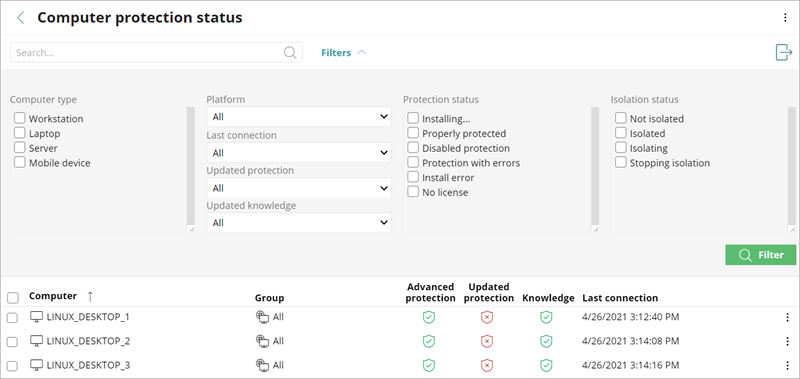Open the row menu for LINUX_DESKTOP_3
This screenshot has height=379, width=800.
tap(787, 365)
